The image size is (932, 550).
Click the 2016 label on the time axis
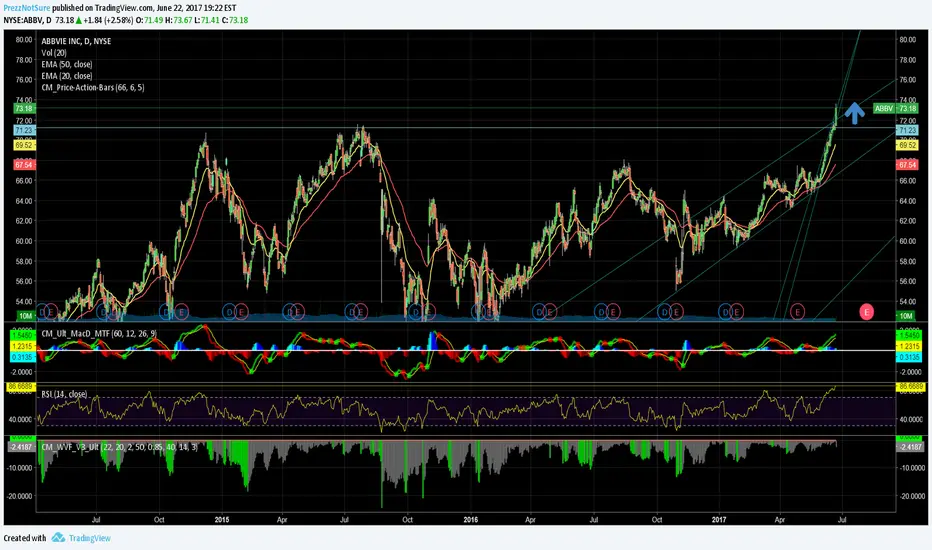pyautogui.click(x=471, y=520)
